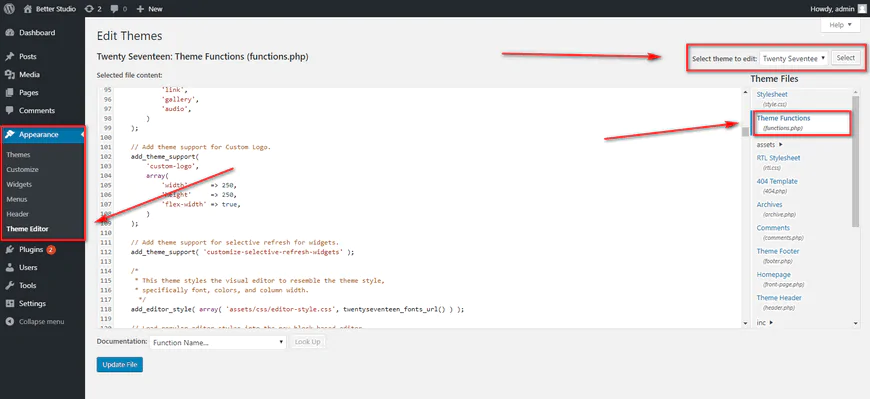Open the Help tab
The image size is (870, 399).
[x=840, y=25]
